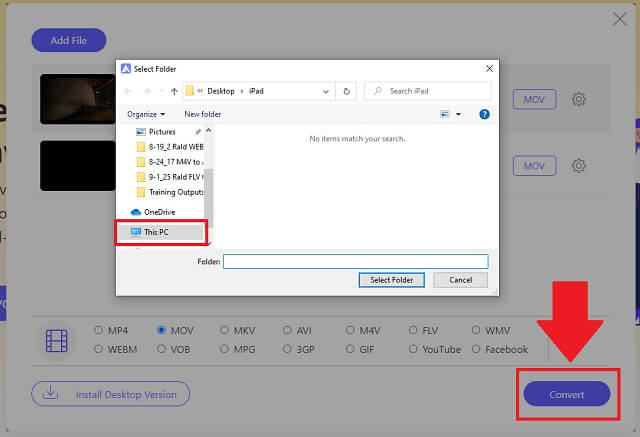Open the Training Outputs folder
The width and height of the screenshot is (640, 437).
click(170, 192)
